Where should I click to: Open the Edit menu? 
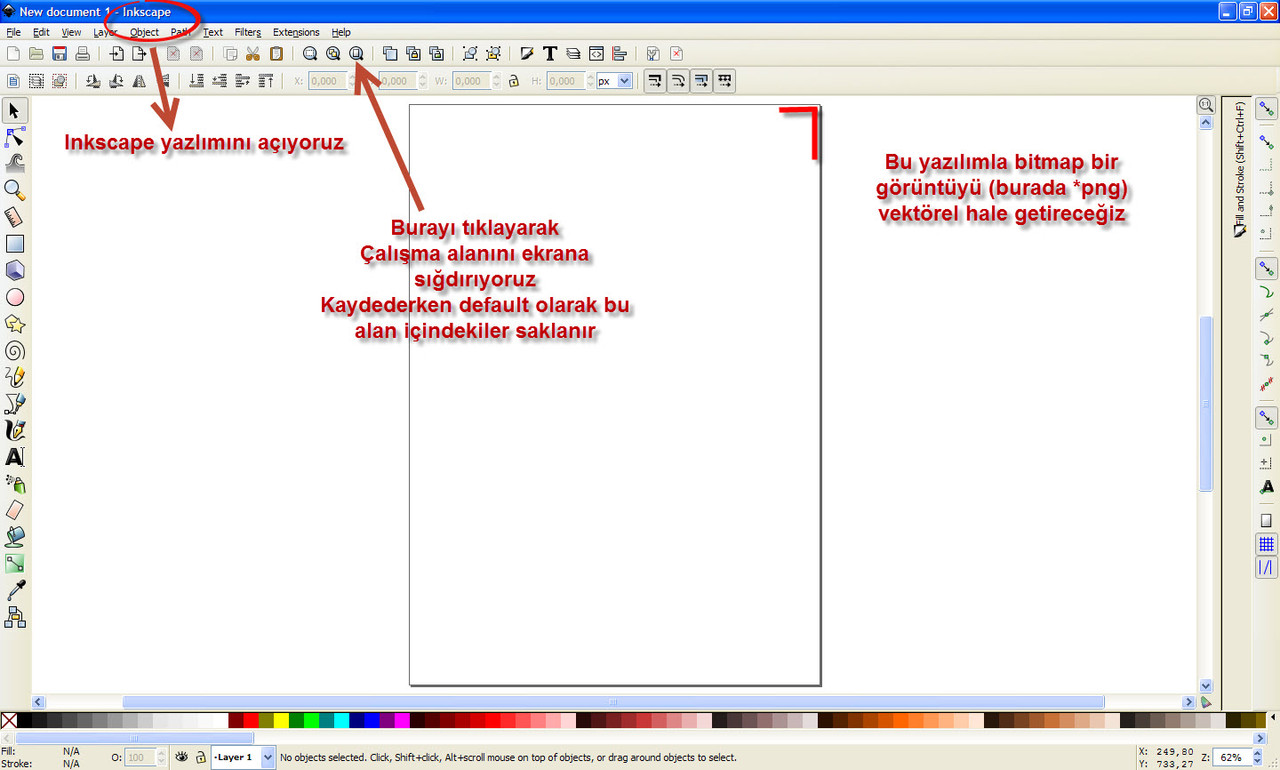(41, 32)
